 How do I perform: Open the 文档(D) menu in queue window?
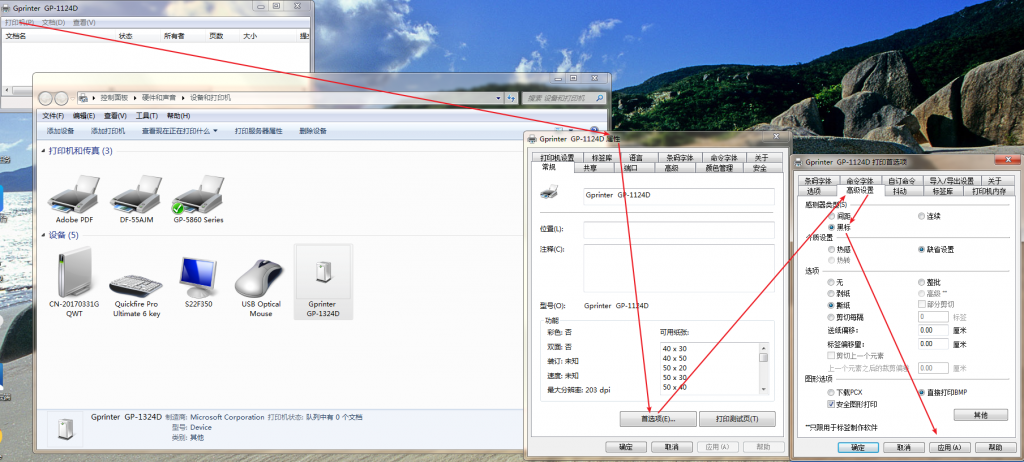pos(53,22)
